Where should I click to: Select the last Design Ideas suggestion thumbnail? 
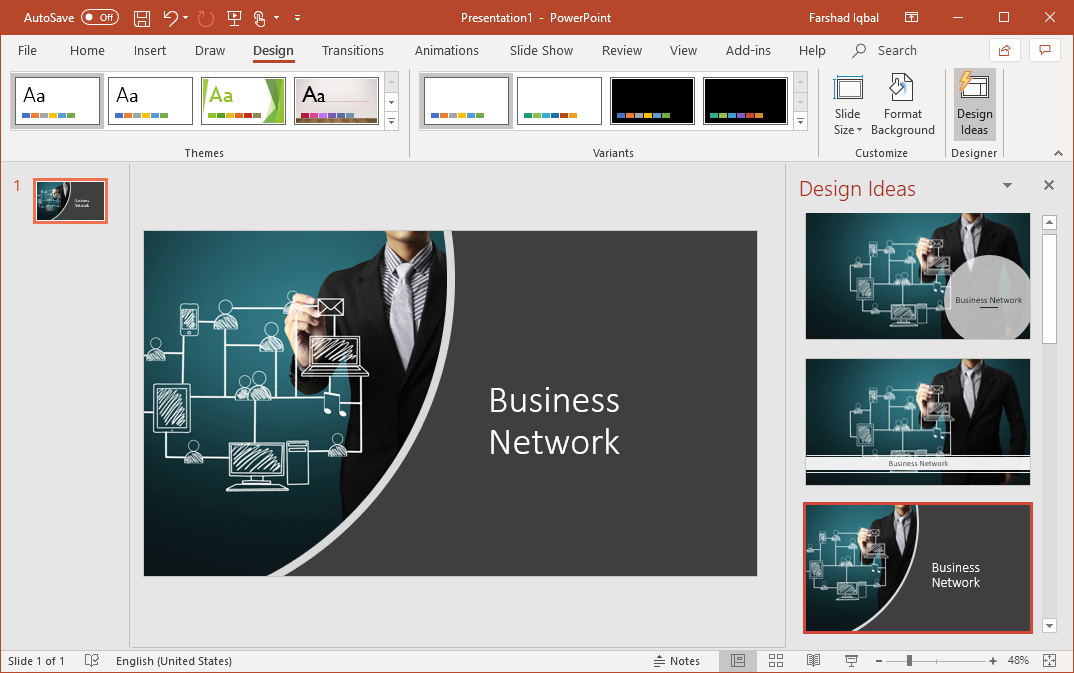coord(917,568)
